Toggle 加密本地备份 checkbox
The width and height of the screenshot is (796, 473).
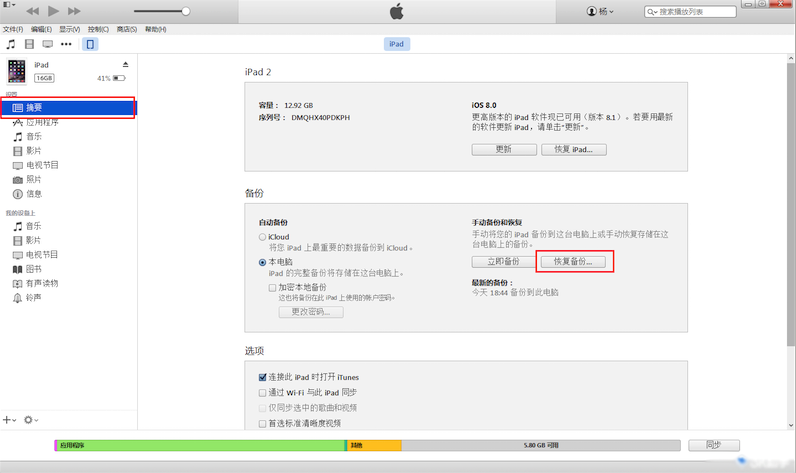pos(273,288)
